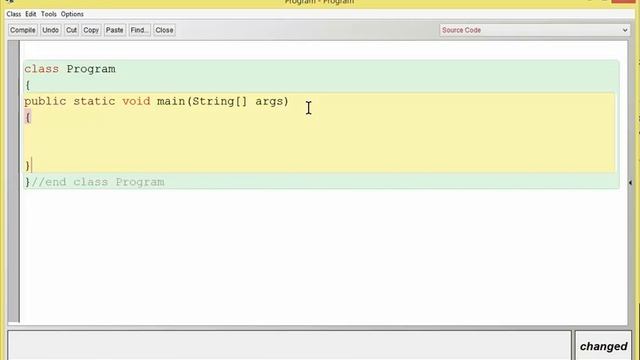Click the main method signature line
The image size is (640, 360).
[156, 101]
